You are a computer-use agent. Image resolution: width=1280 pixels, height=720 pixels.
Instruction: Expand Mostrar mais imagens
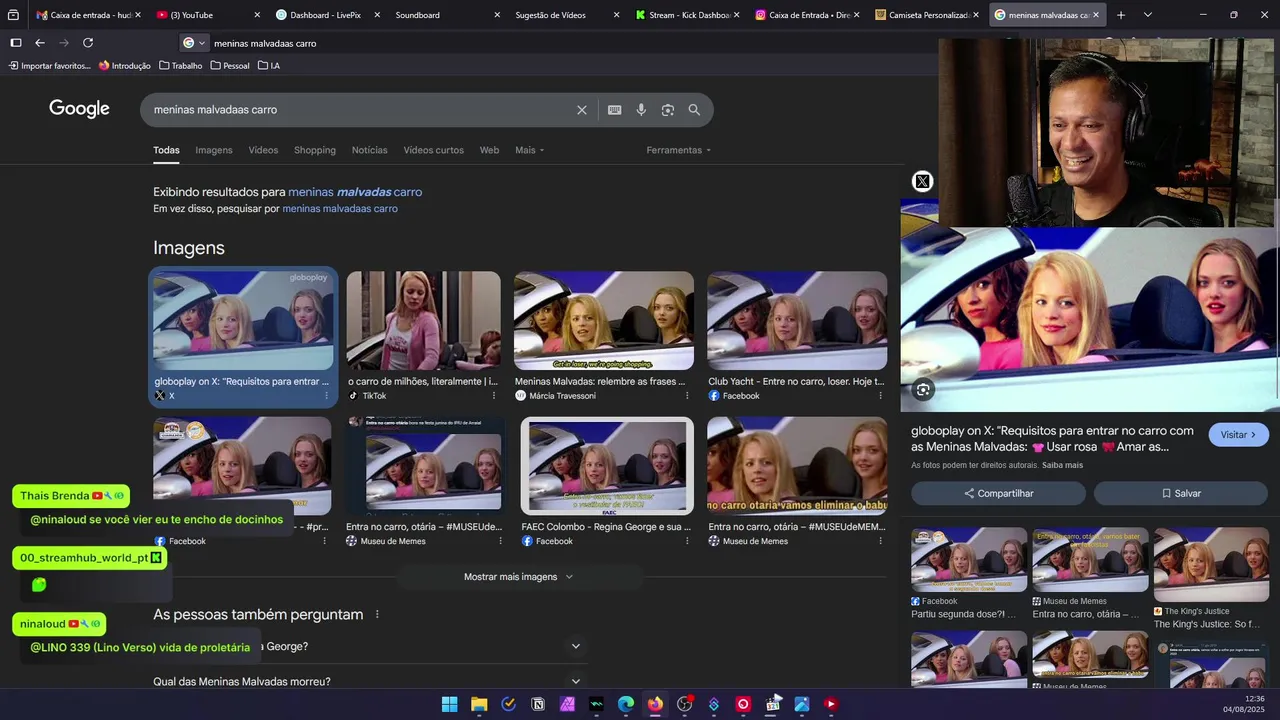tap(519, 577)
